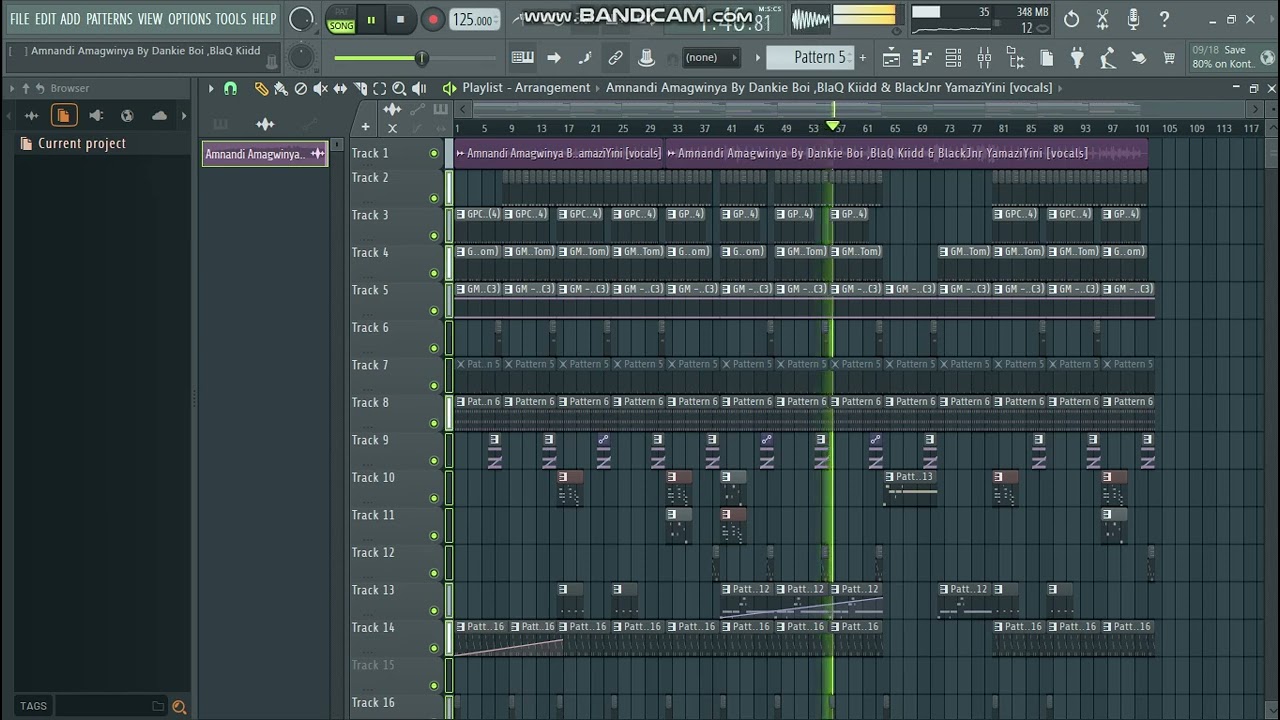Select the Playback speaker tool in playlist
The height and width of the screenshot is (720, 1280).
[419, 88]
